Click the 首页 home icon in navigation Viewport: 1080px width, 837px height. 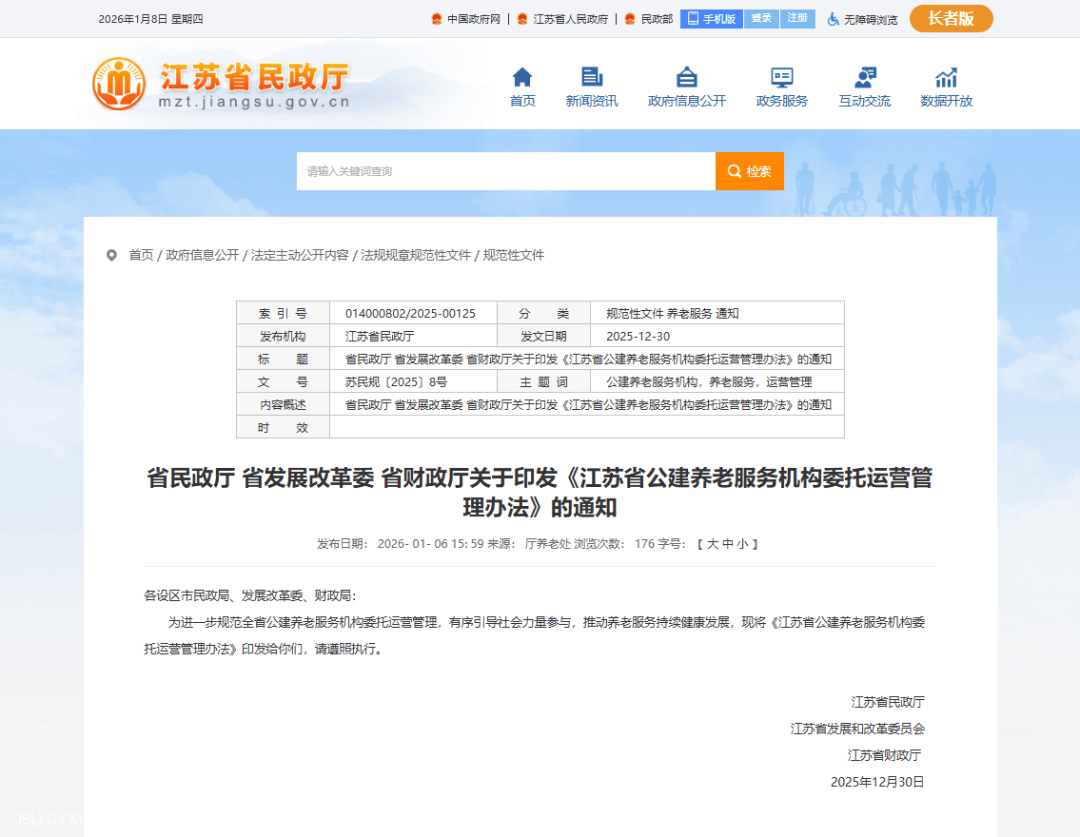tap(522, 78)
